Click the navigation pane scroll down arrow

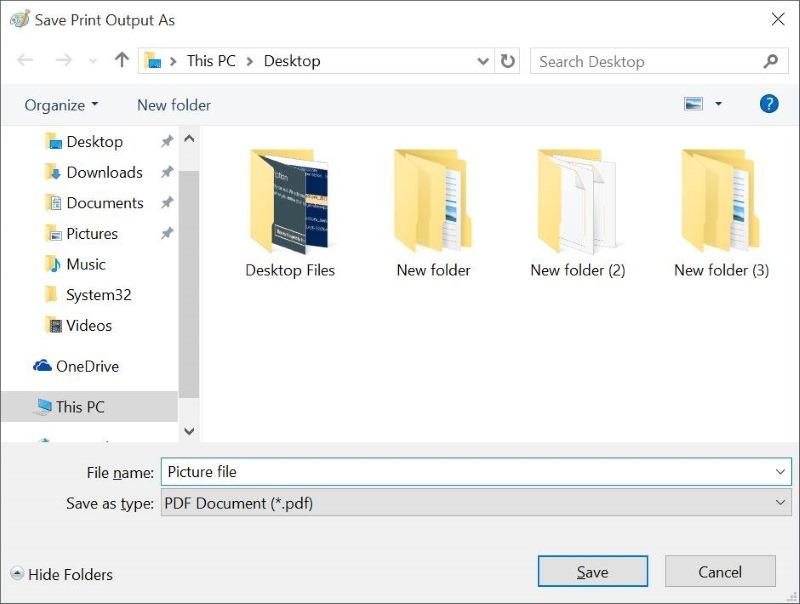coord(189,431)
